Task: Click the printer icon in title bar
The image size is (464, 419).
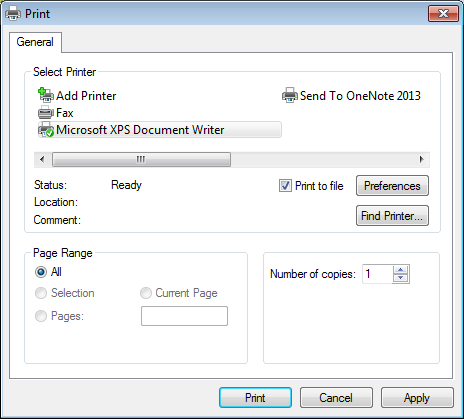Action: [x=13, y=14]
